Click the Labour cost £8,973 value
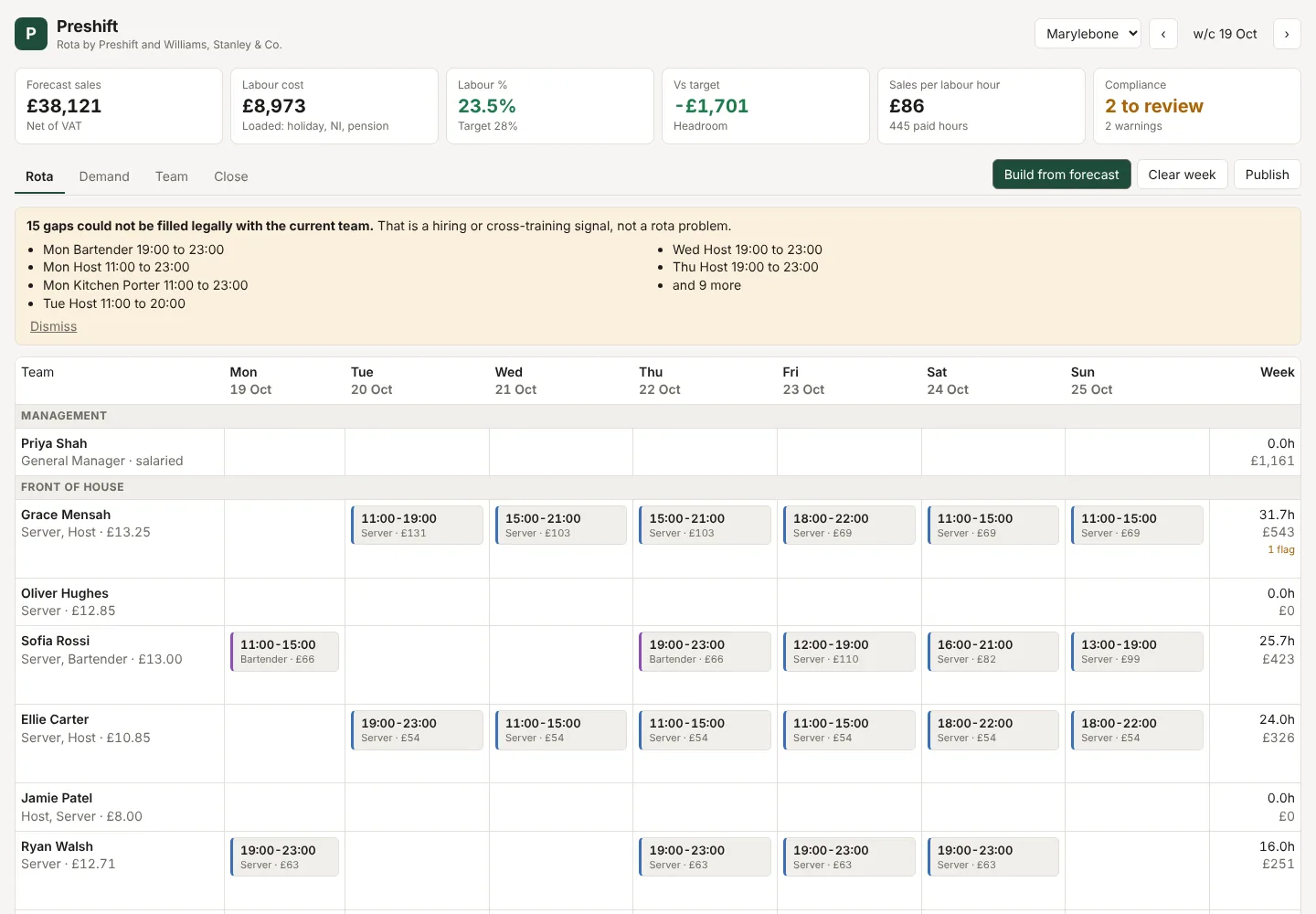The height and width of the screenshot is (914, 1316). click(x=274, y=106)
